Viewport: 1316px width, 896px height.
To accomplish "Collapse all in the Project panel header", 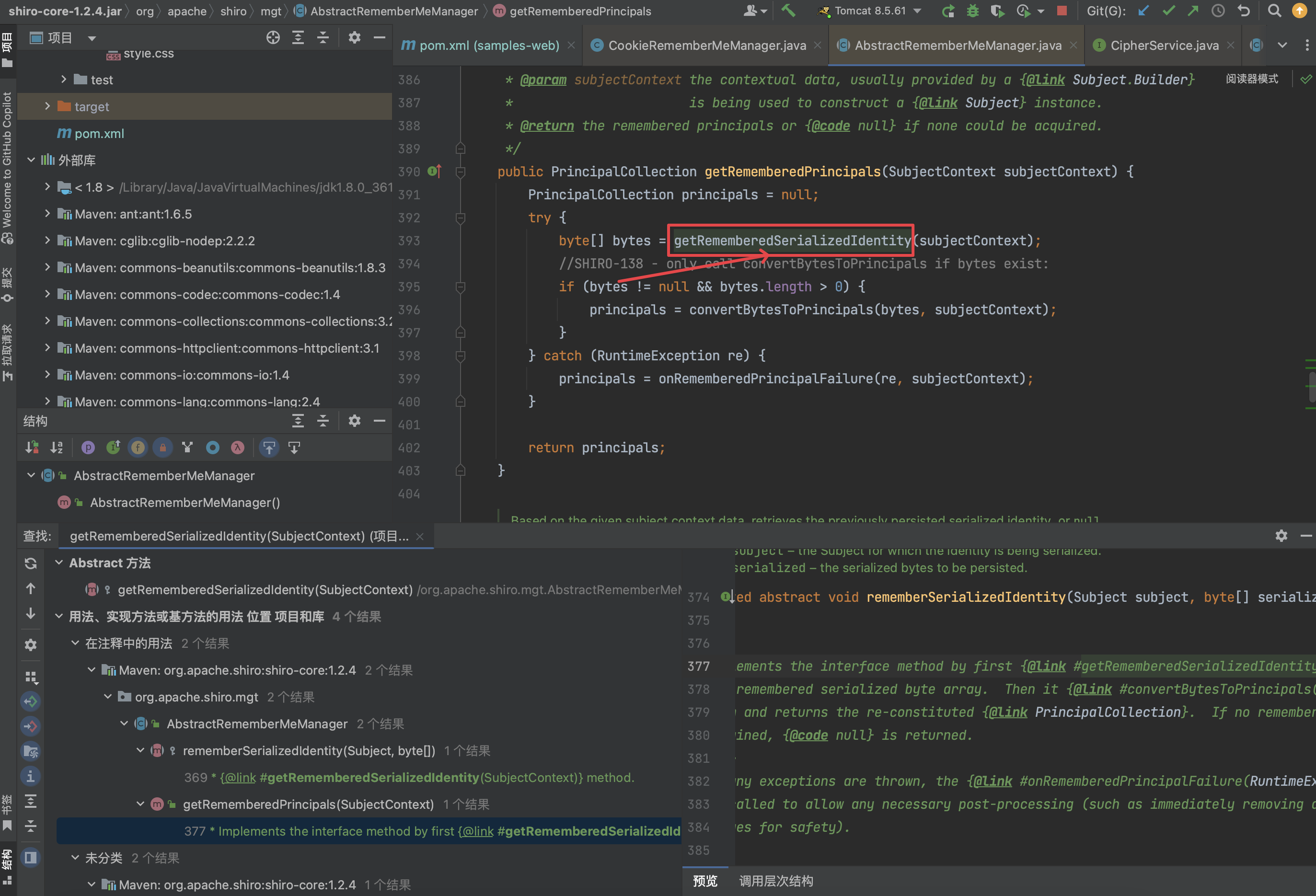I will (323, 38).
